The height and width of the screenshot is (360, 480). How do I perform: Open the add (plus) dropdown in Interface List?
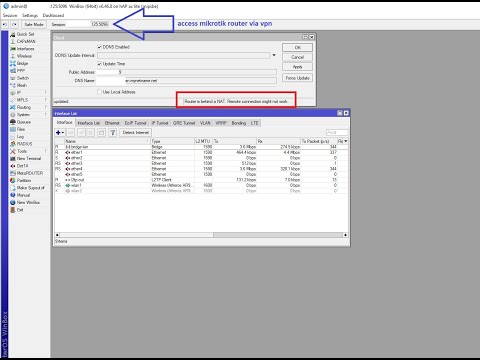point(60,133)
